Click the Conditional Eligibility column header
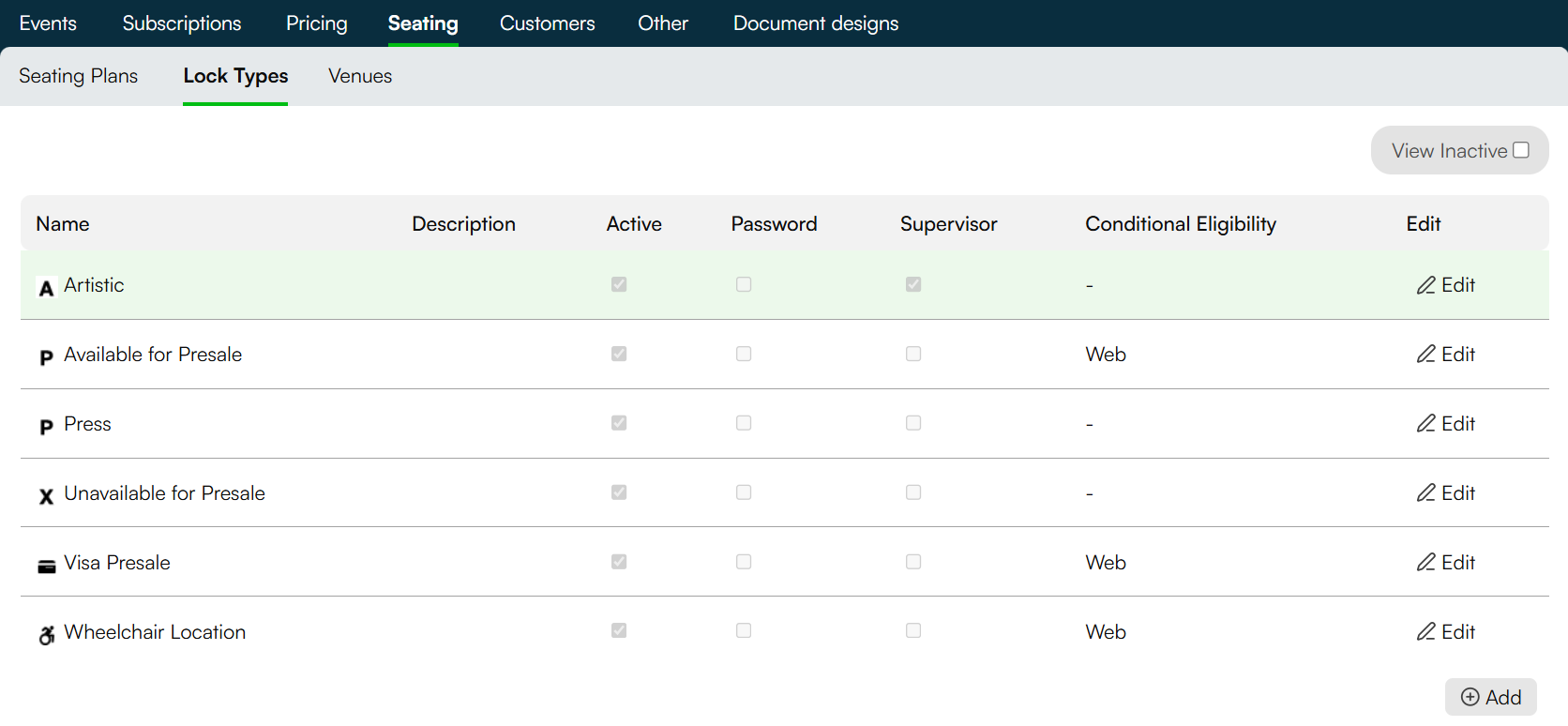The height and width of the screenshot is (726, 1568). click(x=1181, y=224)
